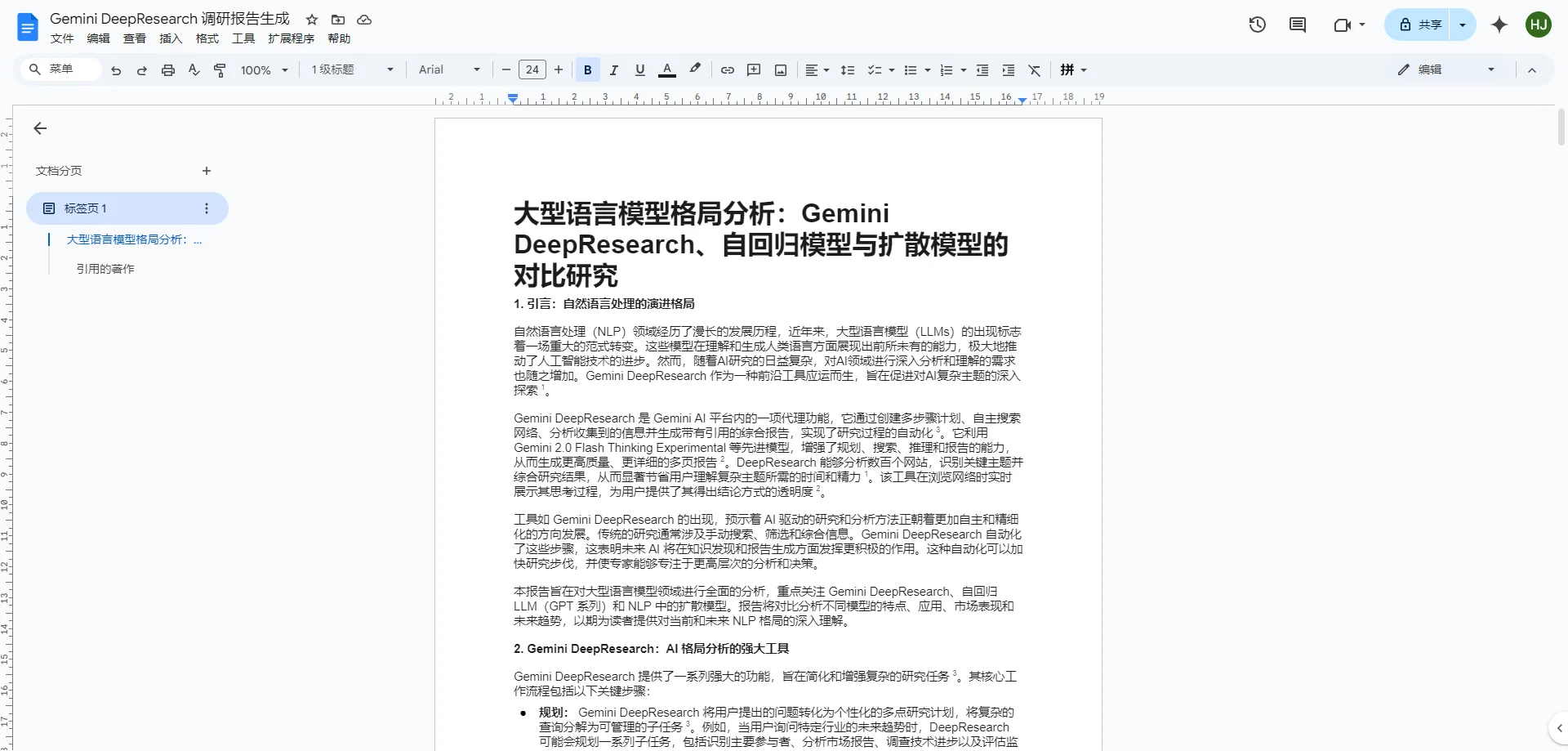Apply a checklist to the paragraph
The height and width of the screenshot is (751, 1568).
(874, 70)
